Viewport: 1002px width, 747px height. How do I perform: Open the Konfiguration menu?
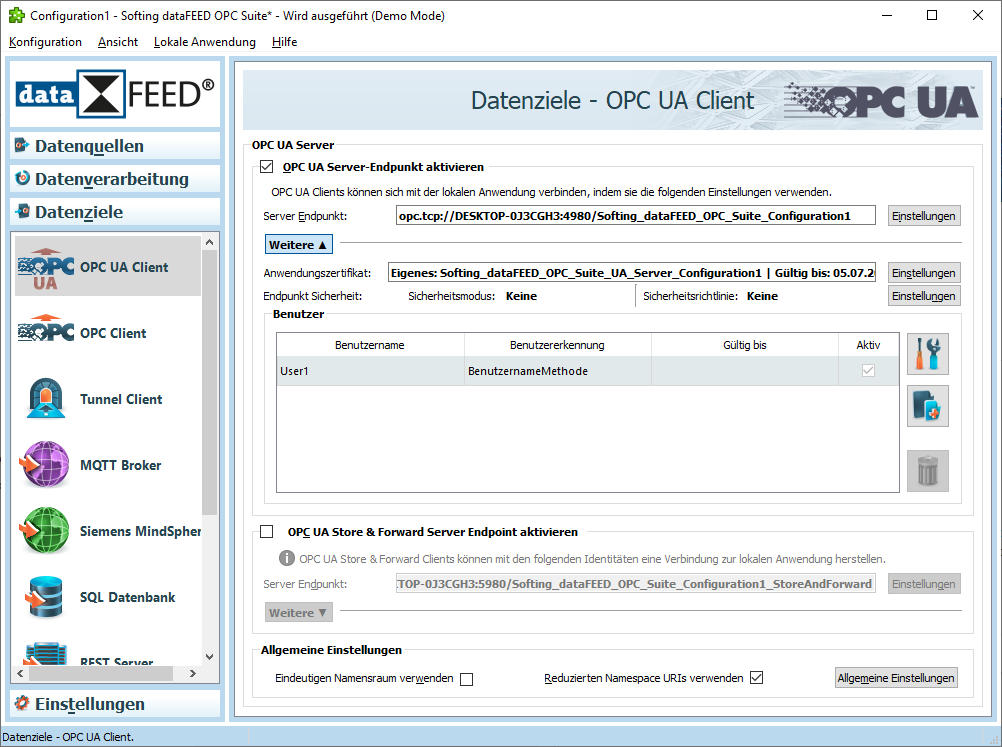point(45,42)
